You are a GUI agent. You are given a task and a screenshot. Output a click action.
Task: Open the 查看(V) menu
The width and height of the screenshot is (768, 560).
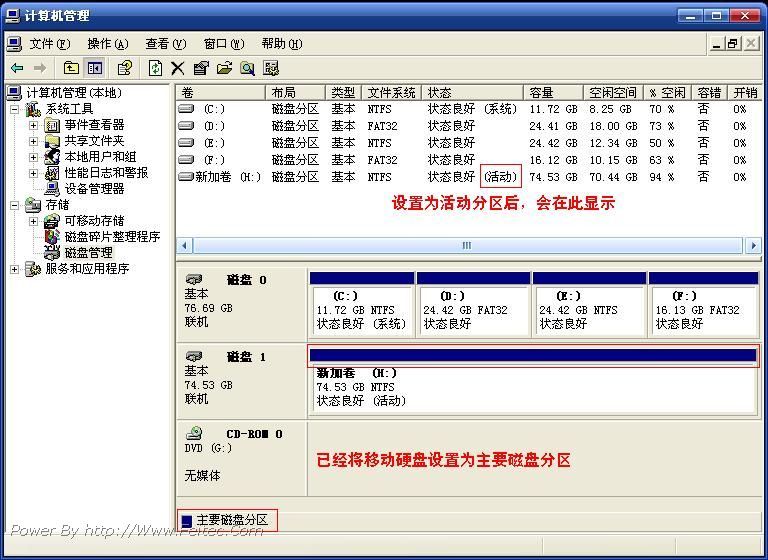165,44
